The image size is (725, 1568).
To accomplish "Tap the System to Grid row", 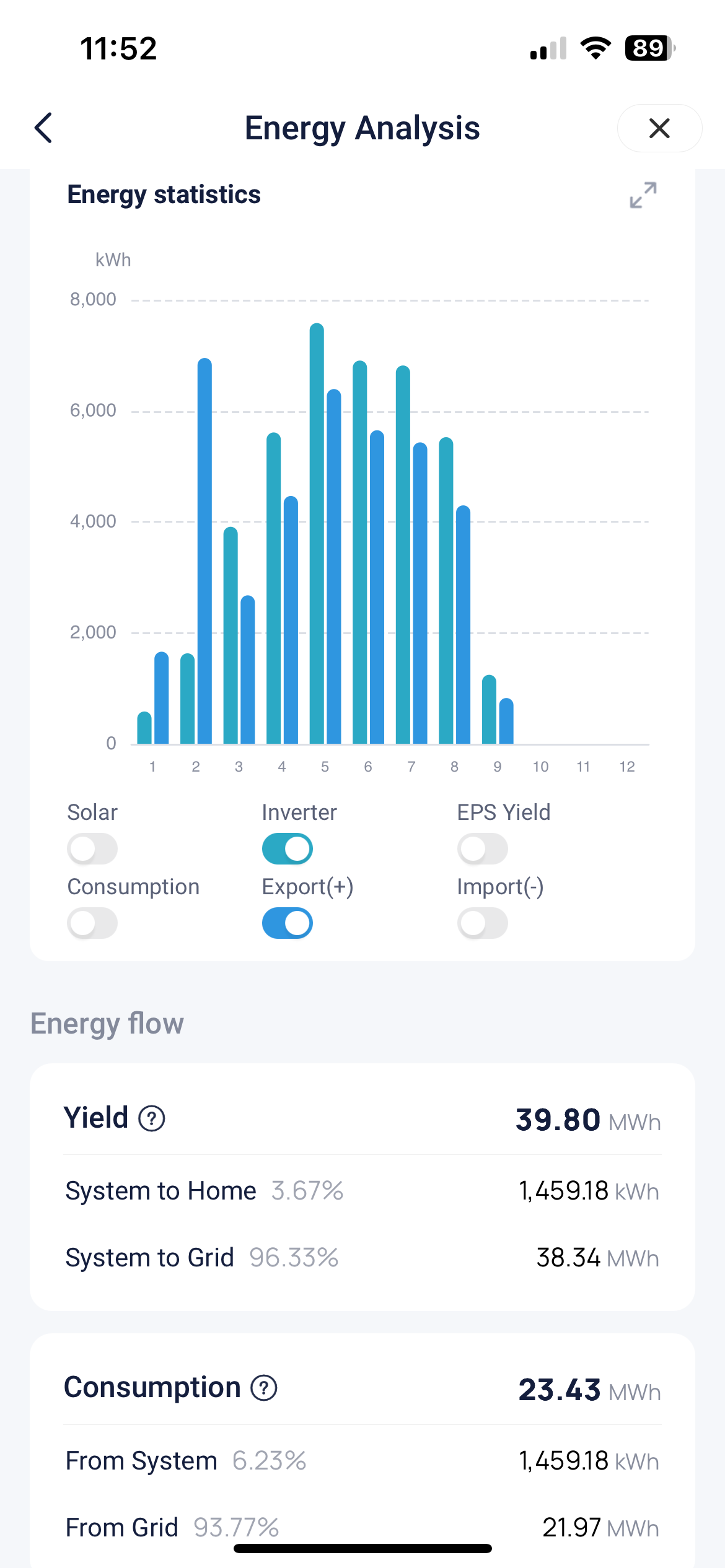I will click(362, 1258).
